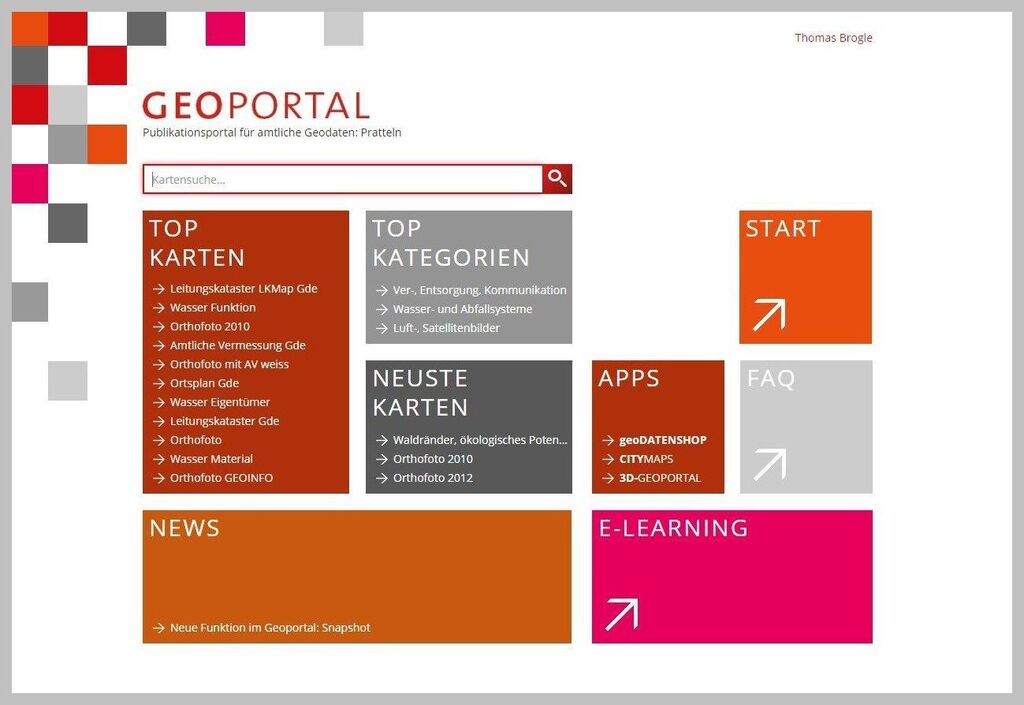Open the E-LEARNING arrow icon
This screenshot has width=1024, height=705.
(x=621, y=612)
